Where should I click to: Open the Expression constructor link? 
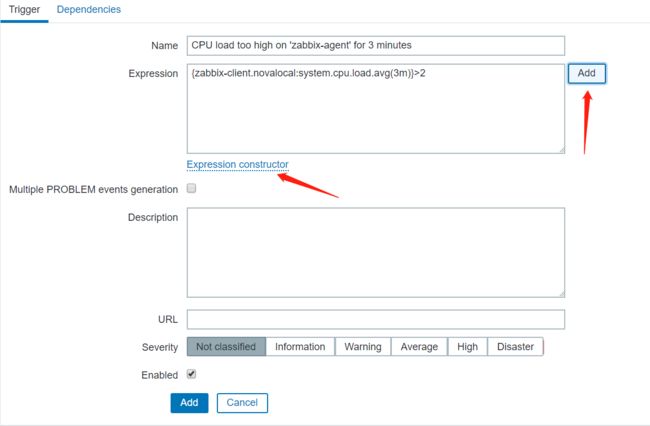coord(238,165)
